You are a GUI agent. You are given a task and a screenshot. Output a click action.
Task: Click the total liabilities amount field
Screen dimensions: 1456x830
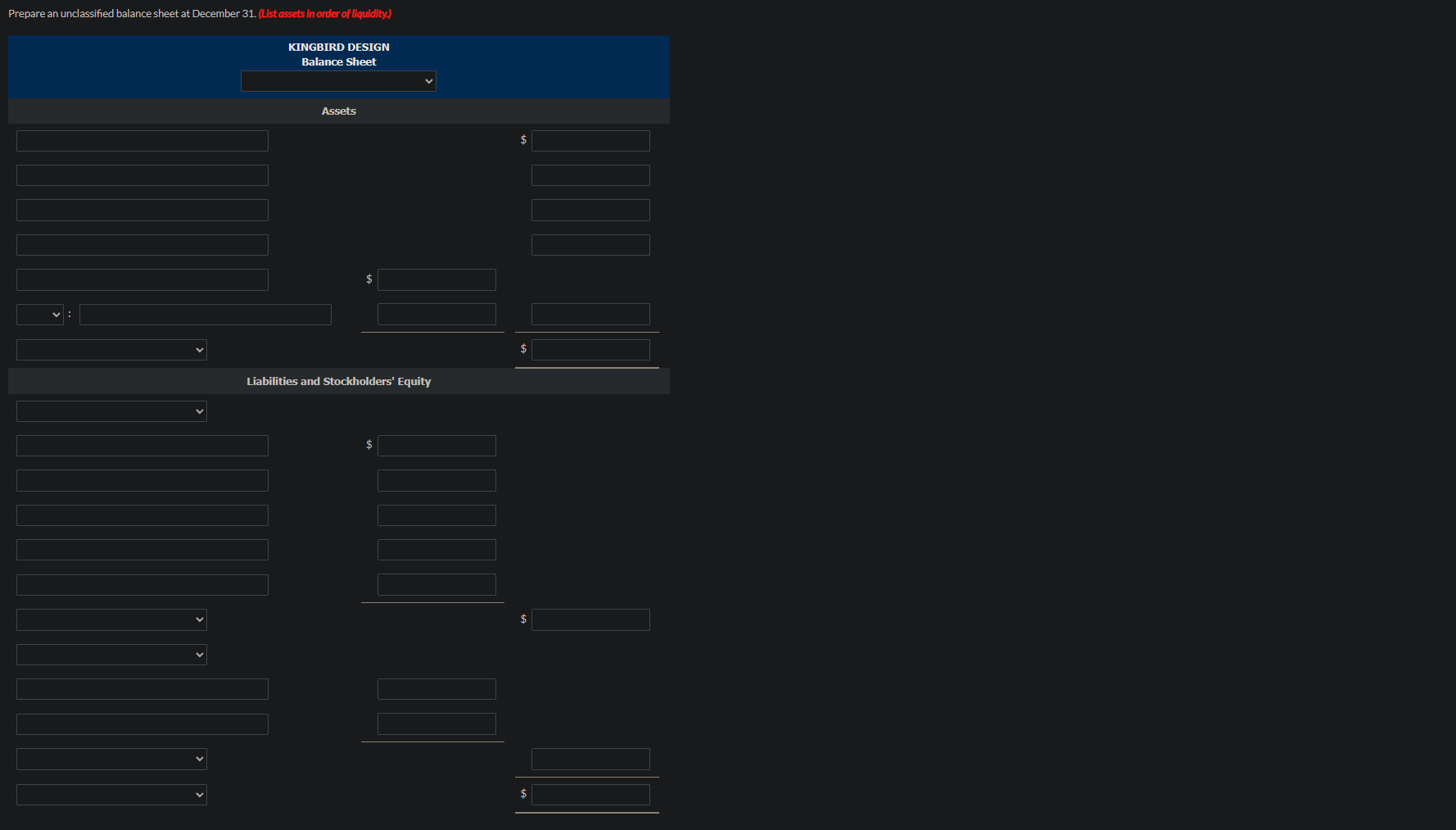click(590, 619)
